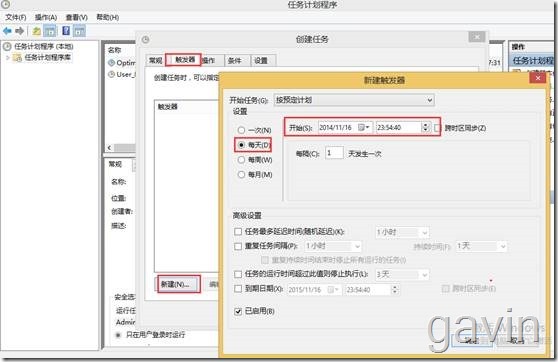Click the expiry time spinner arrows

pos(394,290)
